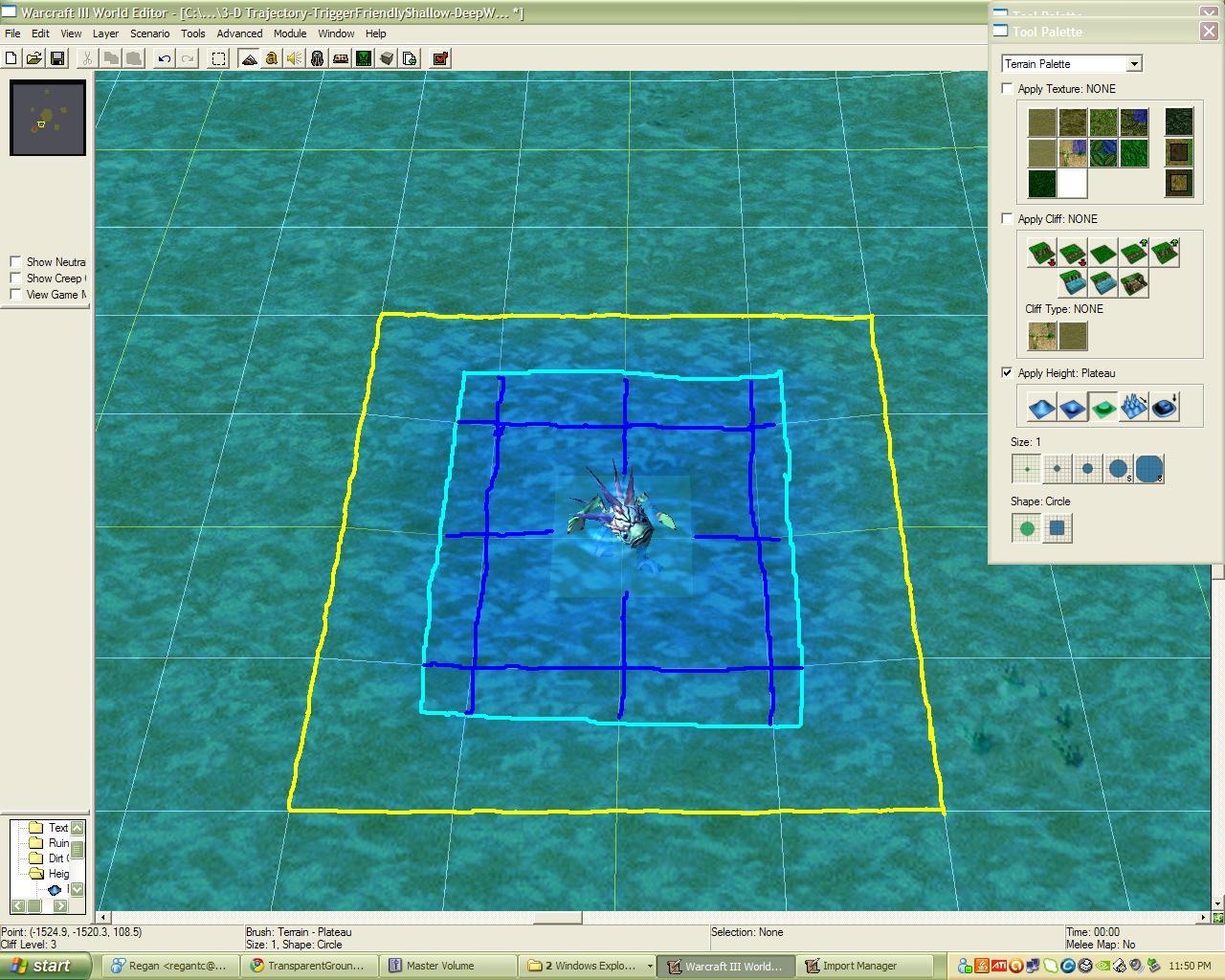Pick the white texture swatch
Screen dimensions: 1225x980
pyautogui.click(x=1072, y=183)
